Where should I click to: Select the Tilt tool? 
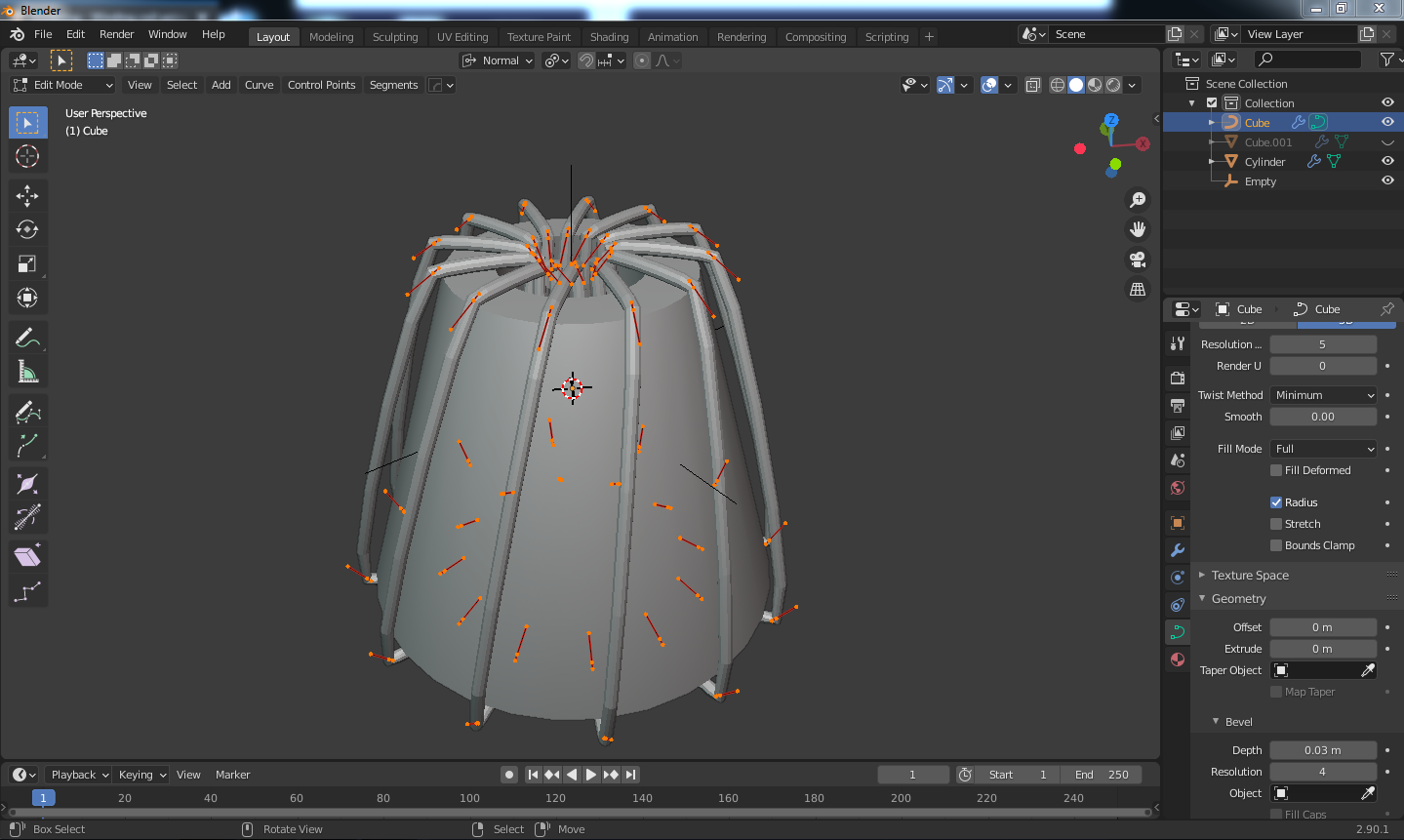tap(27, 517)
